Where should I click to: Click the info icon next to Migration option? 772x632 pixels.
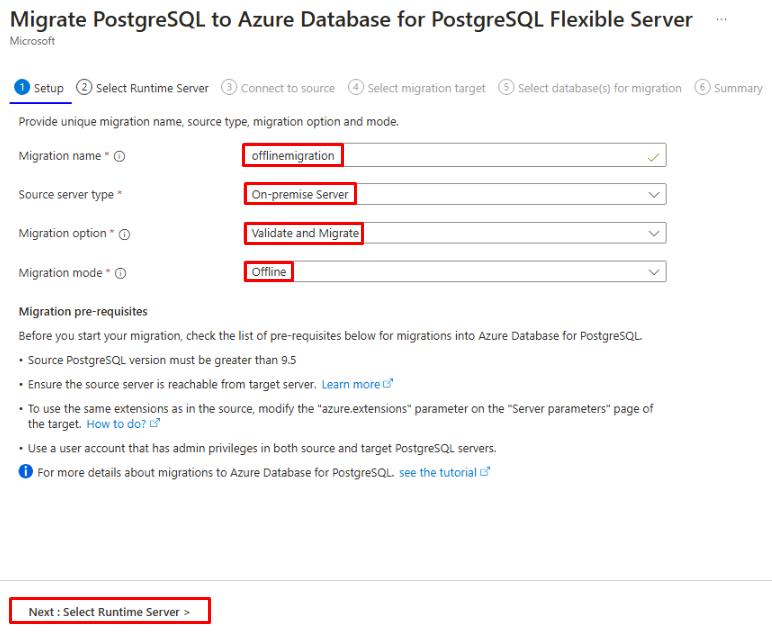point(125,234)
